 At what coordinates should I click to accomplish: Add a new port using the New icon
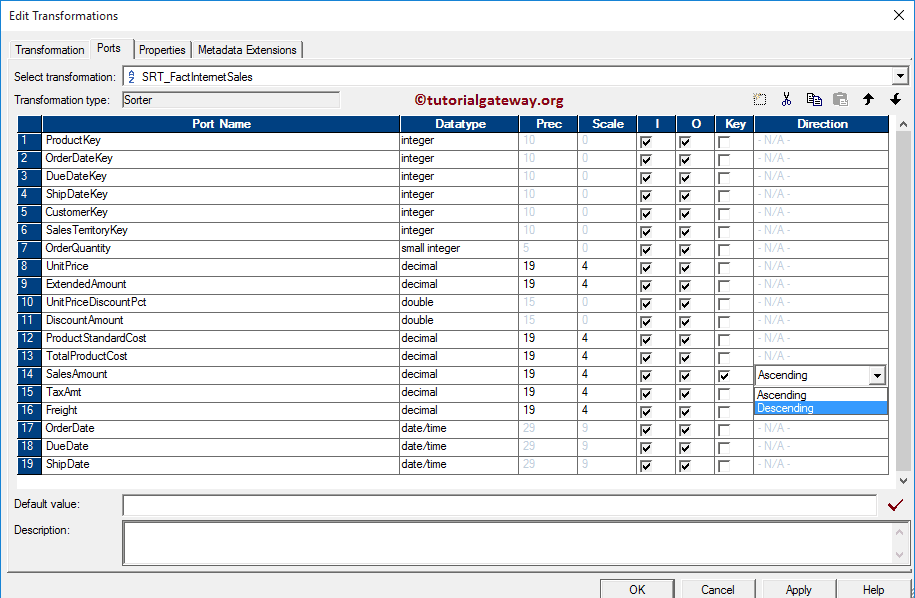click(x=760, y=99)
